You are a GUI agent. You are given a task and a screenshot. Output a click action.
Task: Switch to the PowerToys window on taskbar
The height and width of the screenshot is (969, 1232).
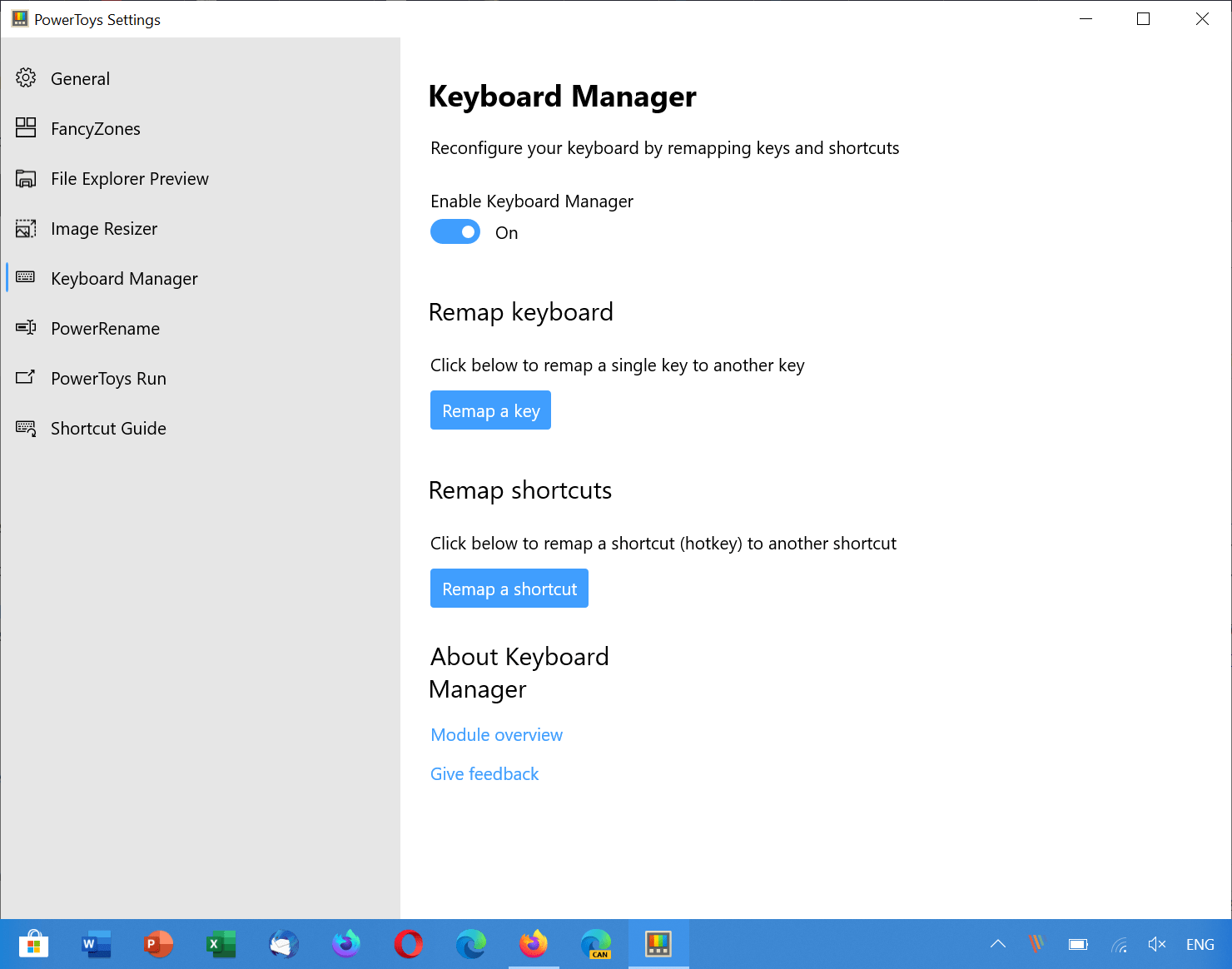tap(658, 944)
